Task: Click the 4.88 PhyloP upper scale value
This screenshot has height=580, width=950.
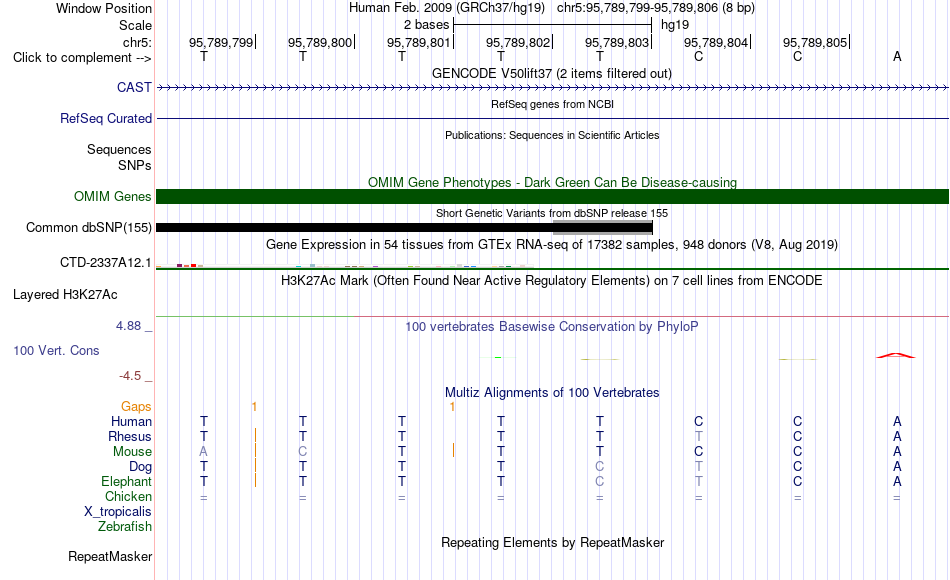Action: coord(128,326)
